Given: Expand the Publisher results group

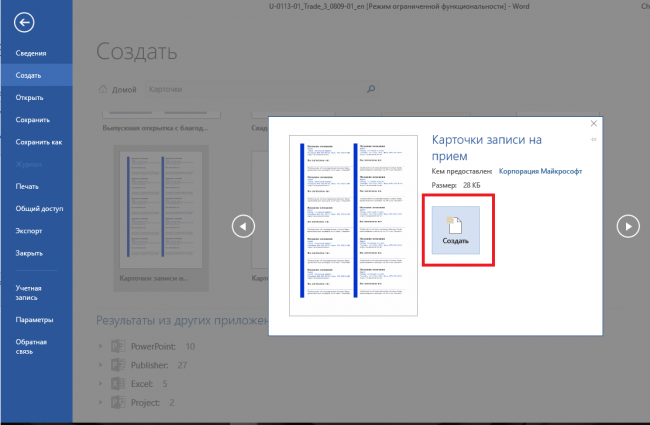Looking at the screenshot, I should (x=101, y=364).
